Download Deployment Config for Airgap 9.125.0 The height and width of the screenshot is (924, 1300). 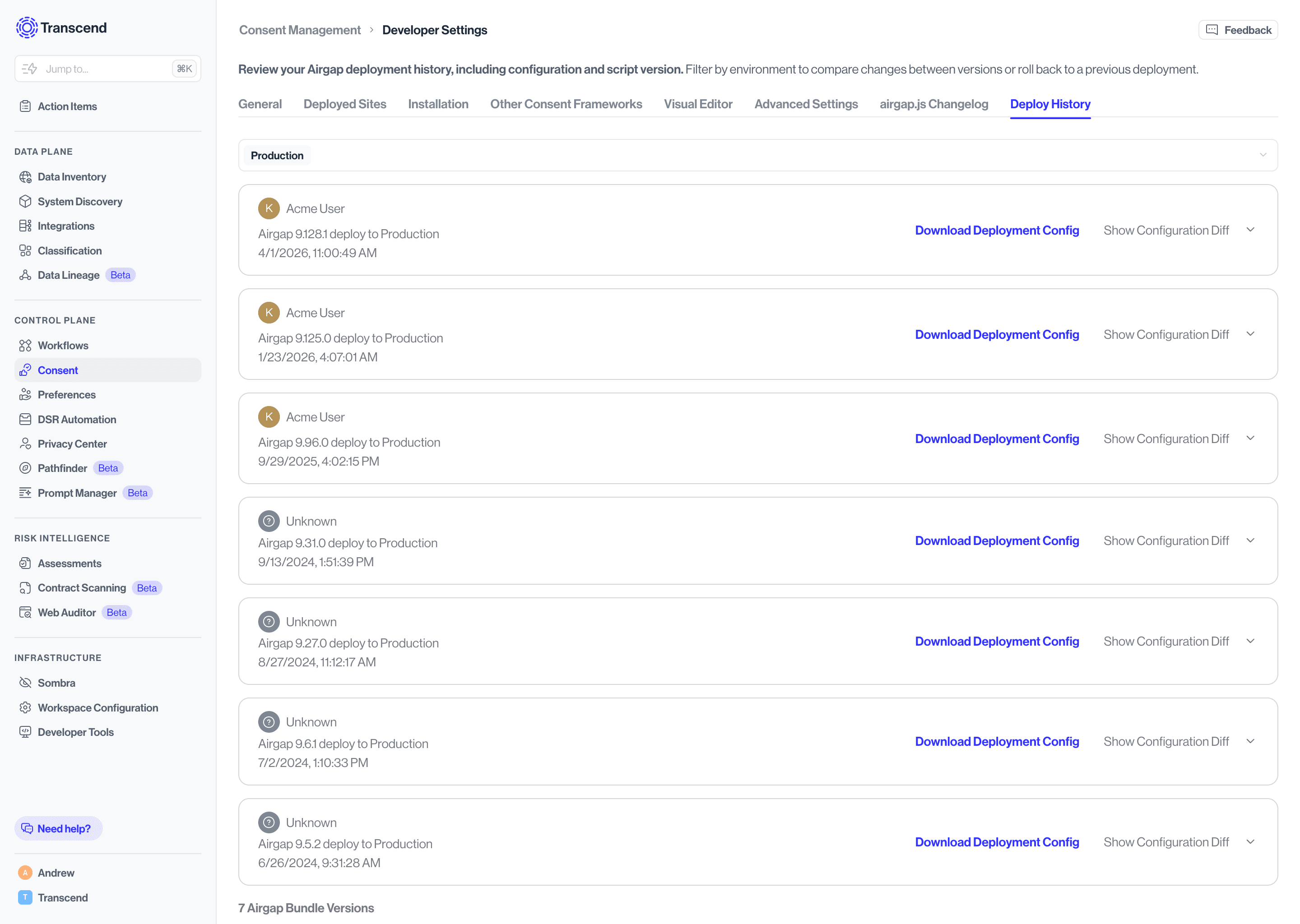point(997,335)
